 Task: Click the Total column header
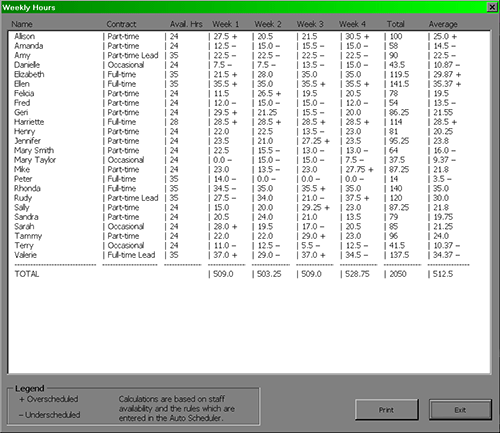tap(396, 24)
